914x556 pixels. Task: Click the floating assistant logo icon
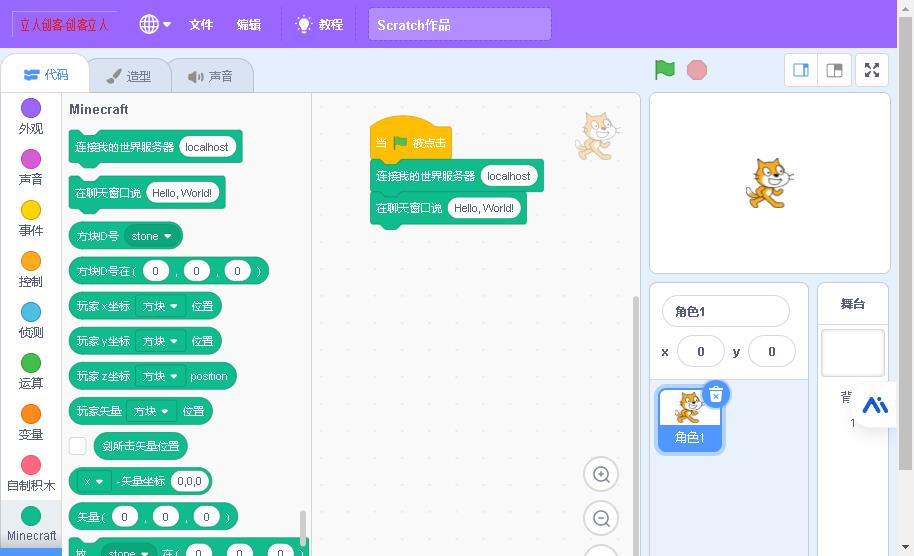pos(875,405)
